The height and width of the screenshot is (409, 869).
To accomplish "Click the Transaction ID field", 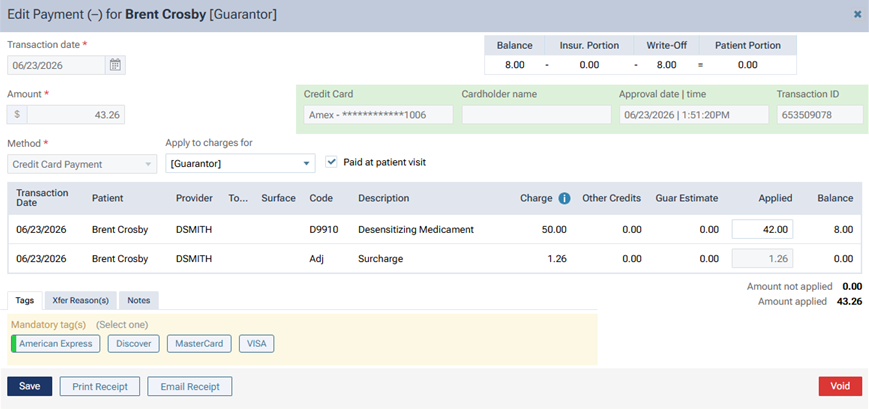I will coord(820,115).
